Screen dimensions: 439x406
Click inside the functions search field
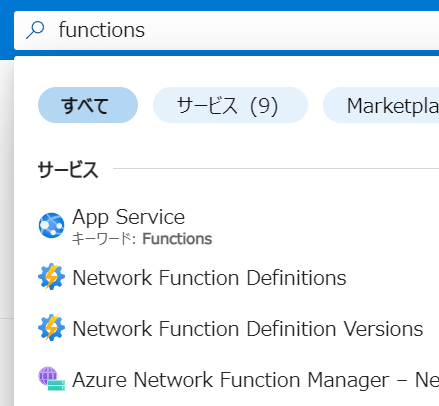[227, 30]
